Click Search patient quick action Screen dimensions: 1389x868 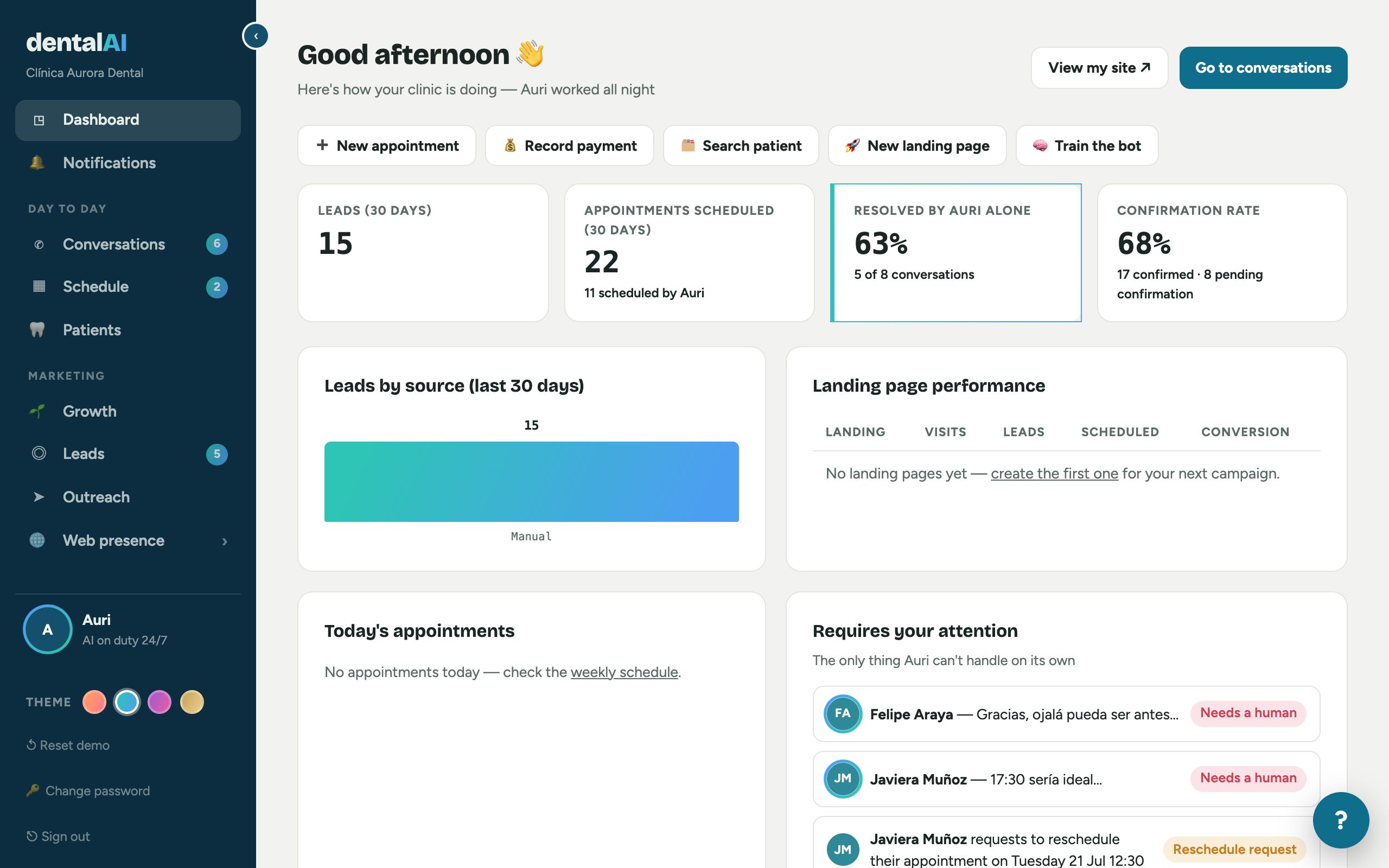coord(741,146)
